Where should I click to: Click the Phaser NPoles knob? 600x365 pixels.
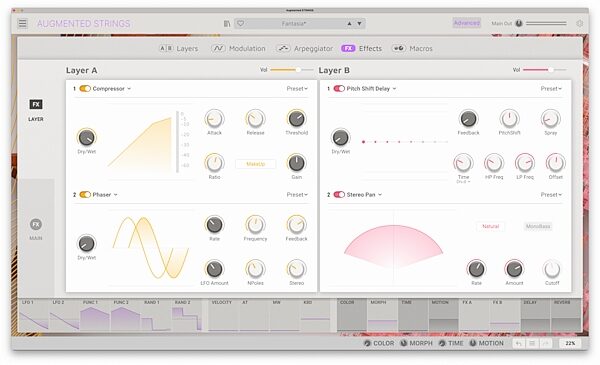(255, 269)
